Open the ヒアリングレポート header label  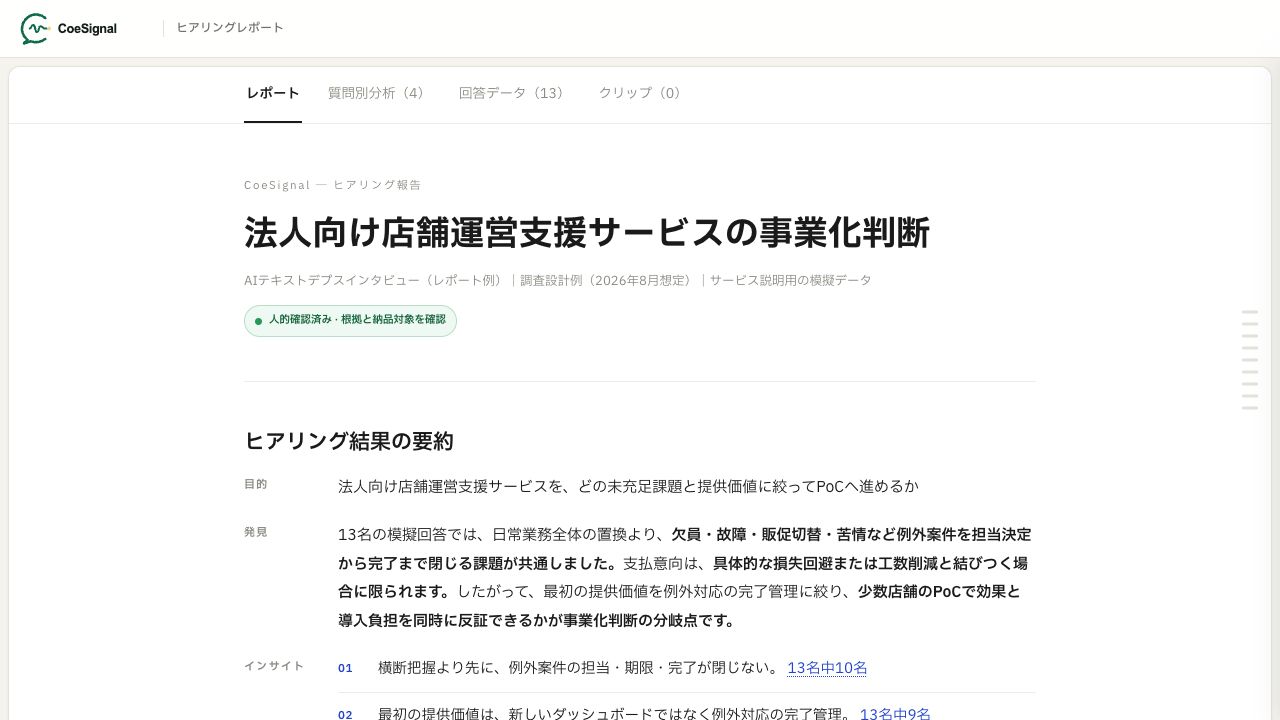(x=230, y=28)
